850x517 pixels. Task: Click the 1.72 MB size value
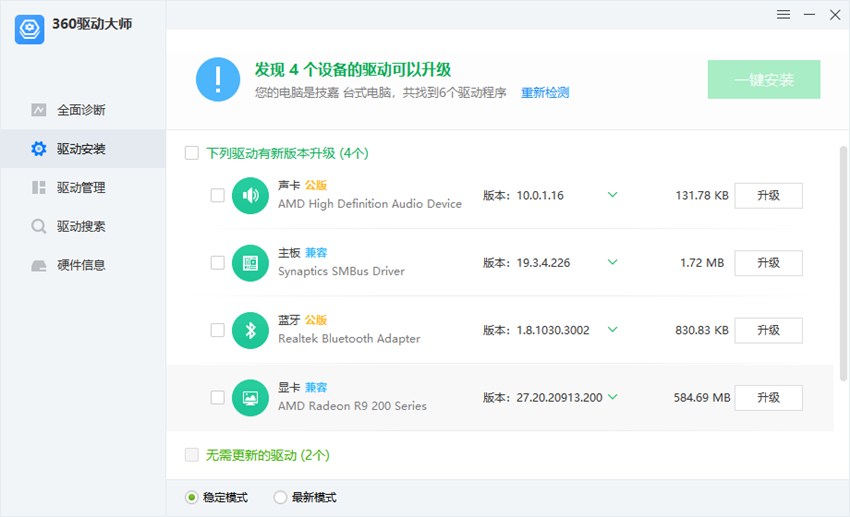(702, 263)
